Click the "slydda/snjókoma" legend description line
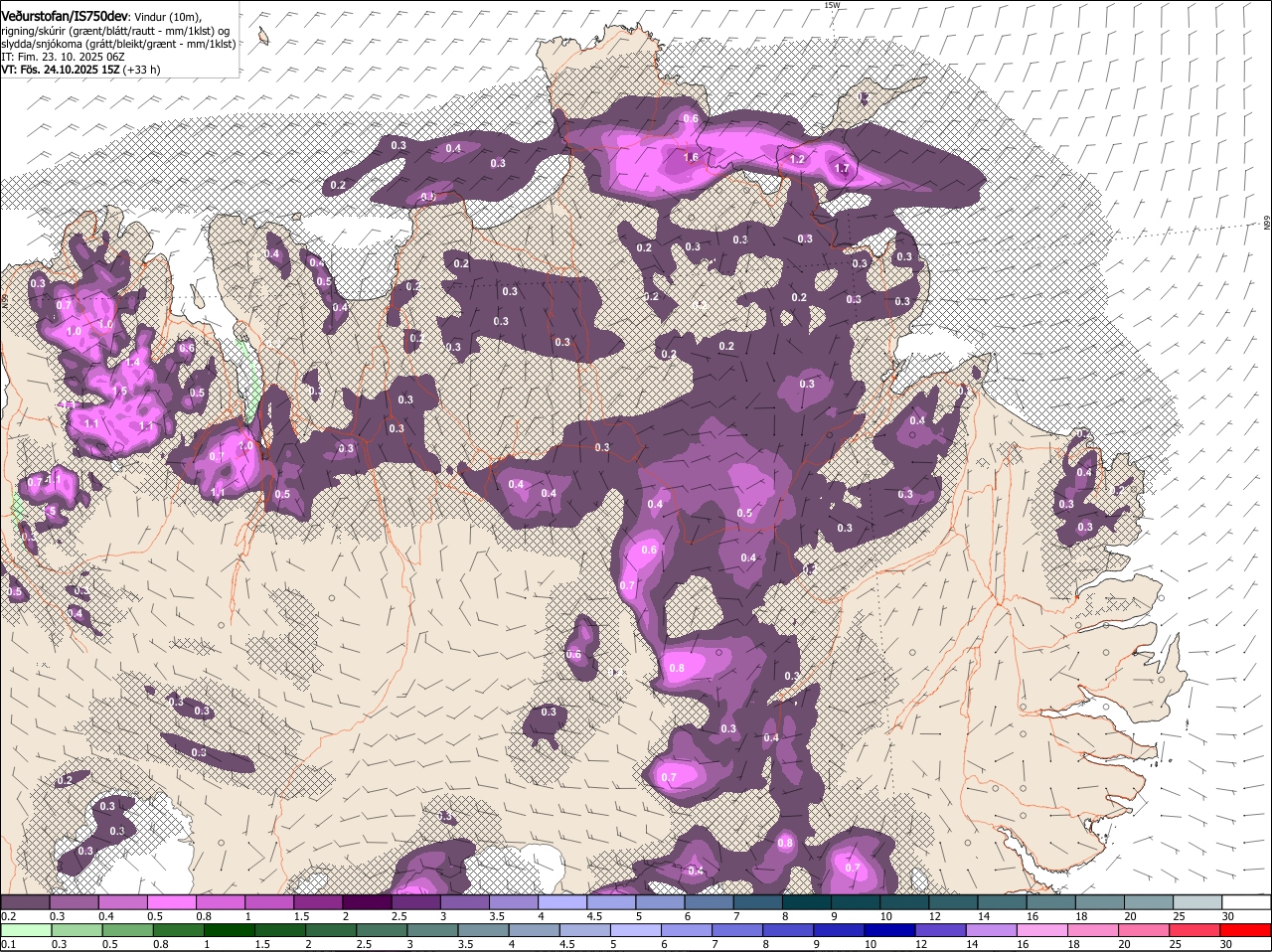 [x=118, y=44]
